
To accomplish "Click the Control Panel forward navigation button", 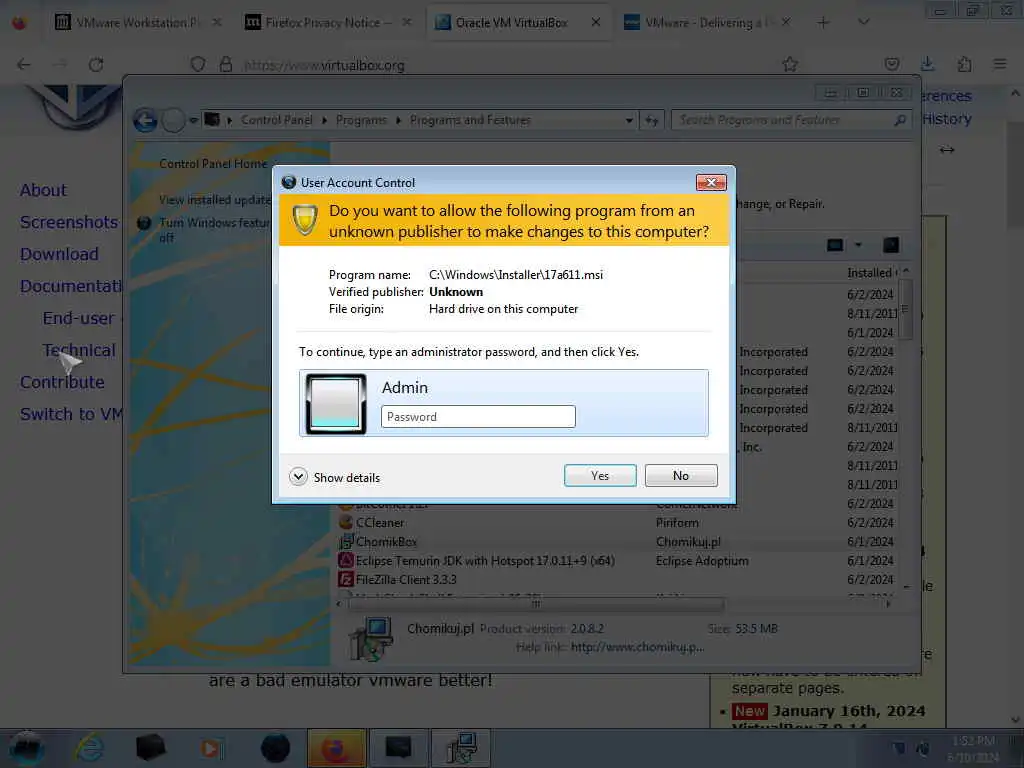I will click(173, 120).
